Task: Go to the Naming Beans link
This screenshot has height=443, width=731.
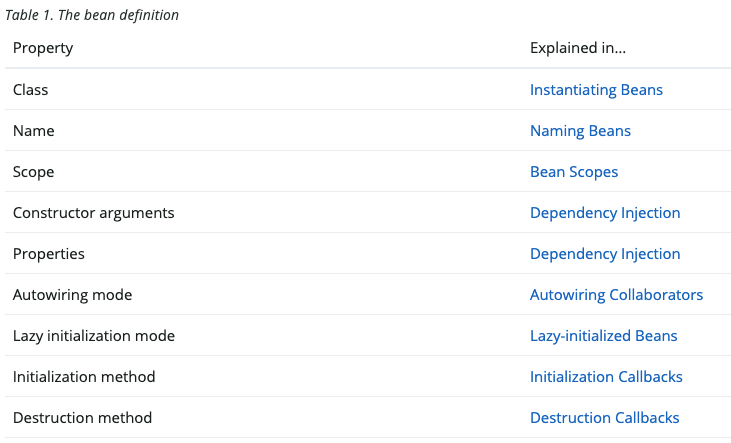Action: click(580, 131)
